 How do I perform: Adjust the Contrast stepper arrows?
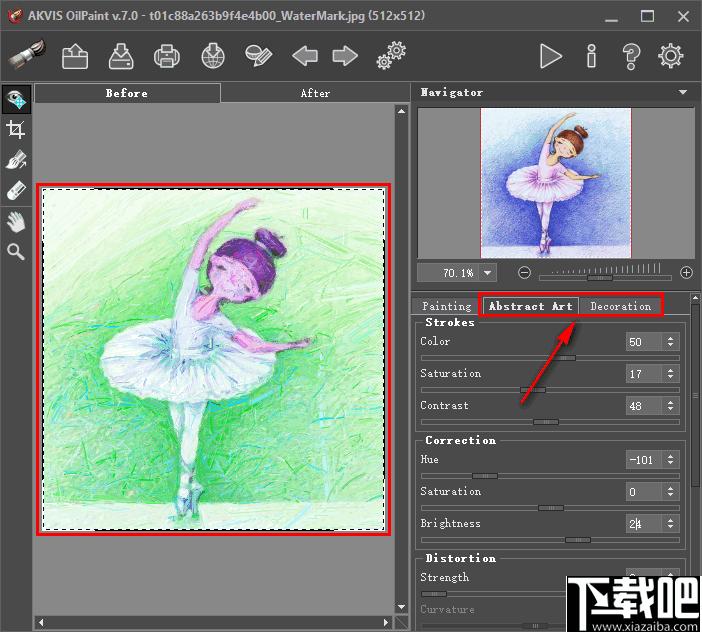click(x=670, y=406)
